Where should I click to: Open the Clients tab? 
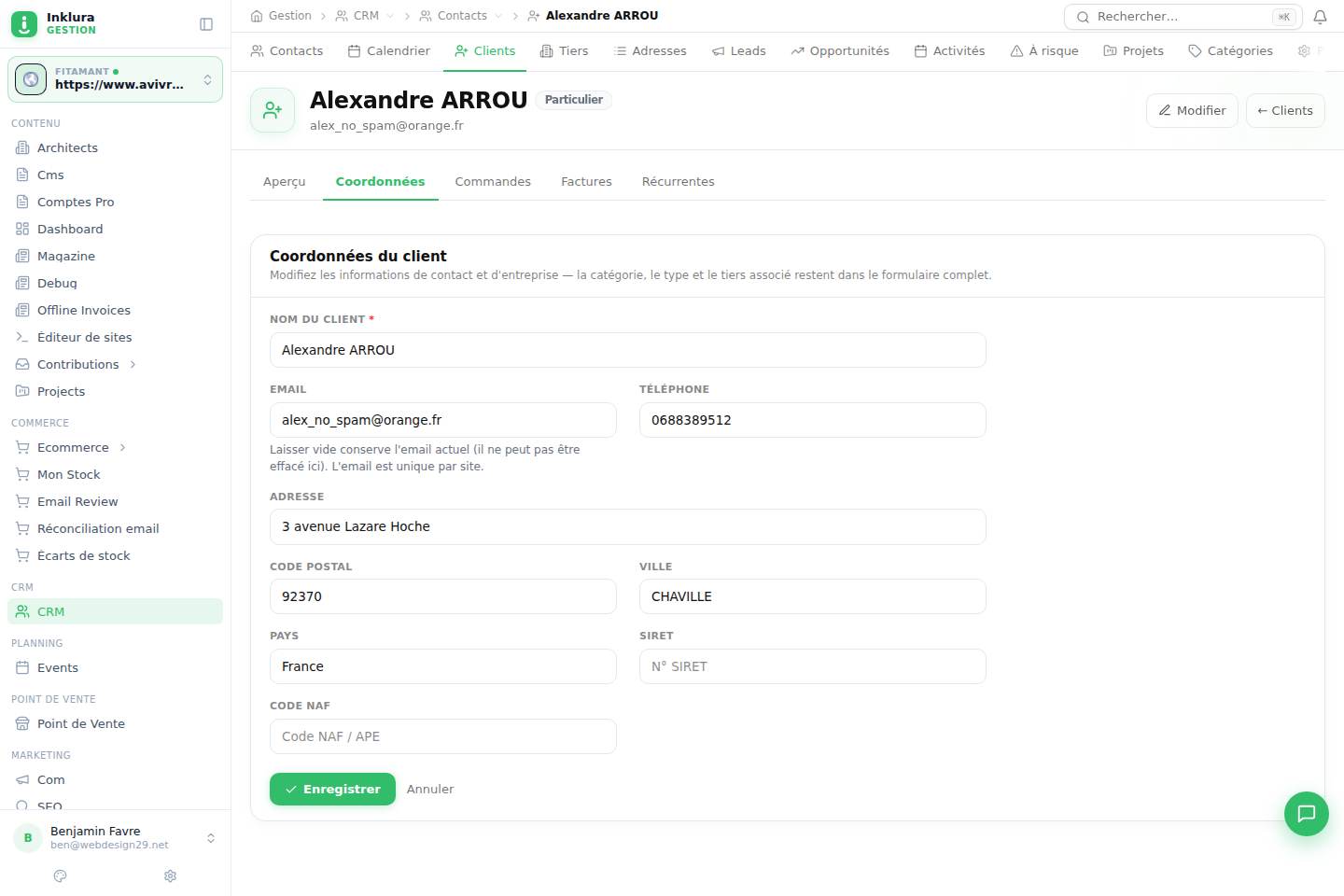point(484,51)
